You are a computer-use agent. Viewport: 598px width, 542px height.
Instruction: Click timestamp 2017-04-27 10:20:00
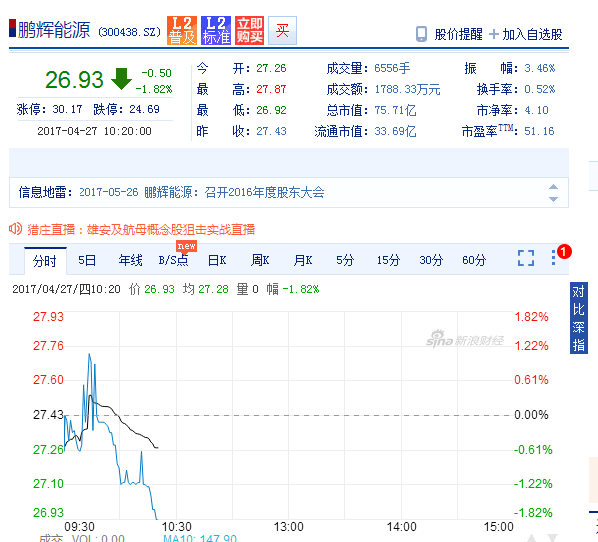tap(94, 131)
